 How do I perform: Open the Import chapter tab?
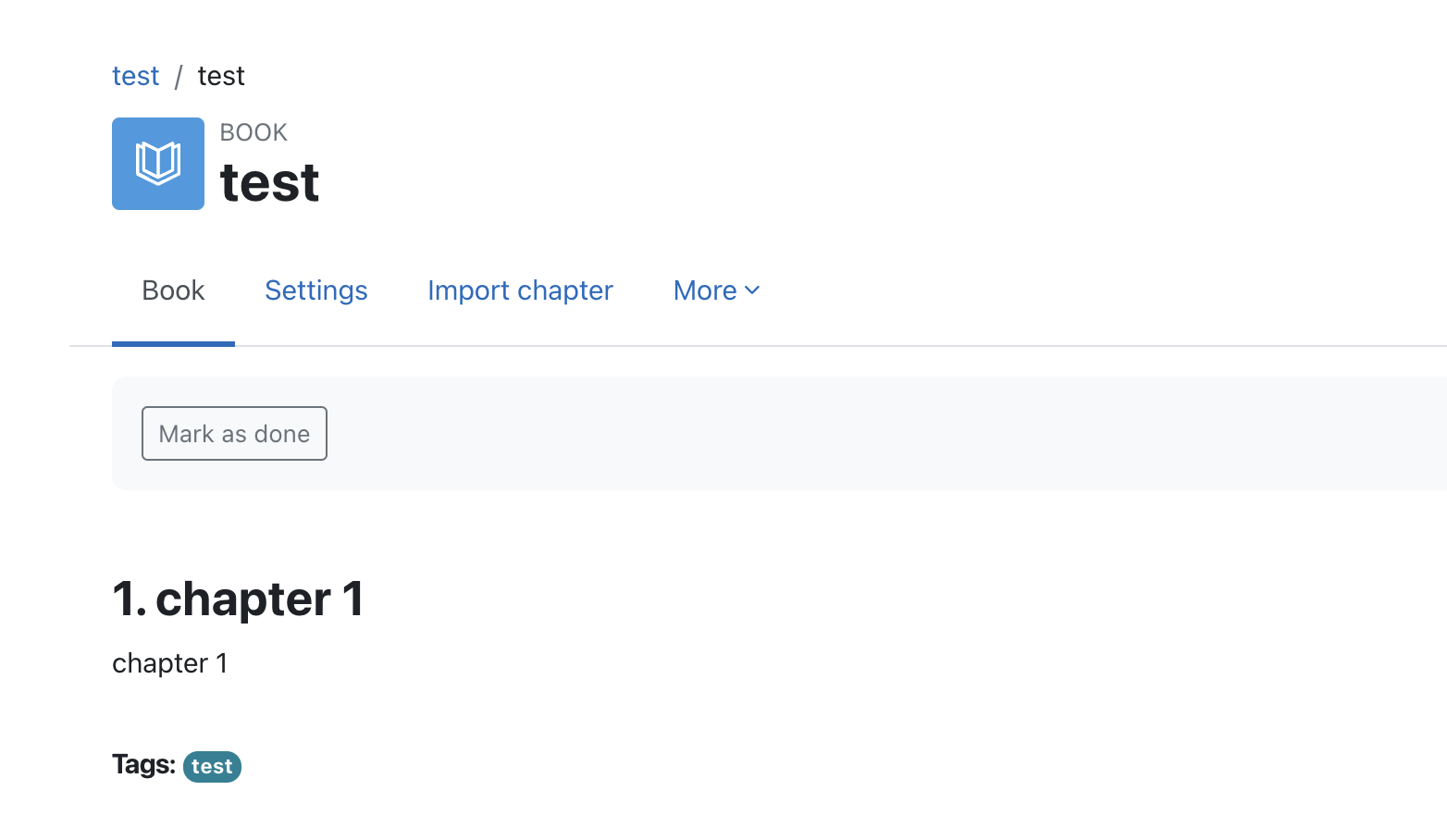pos(520,290)
